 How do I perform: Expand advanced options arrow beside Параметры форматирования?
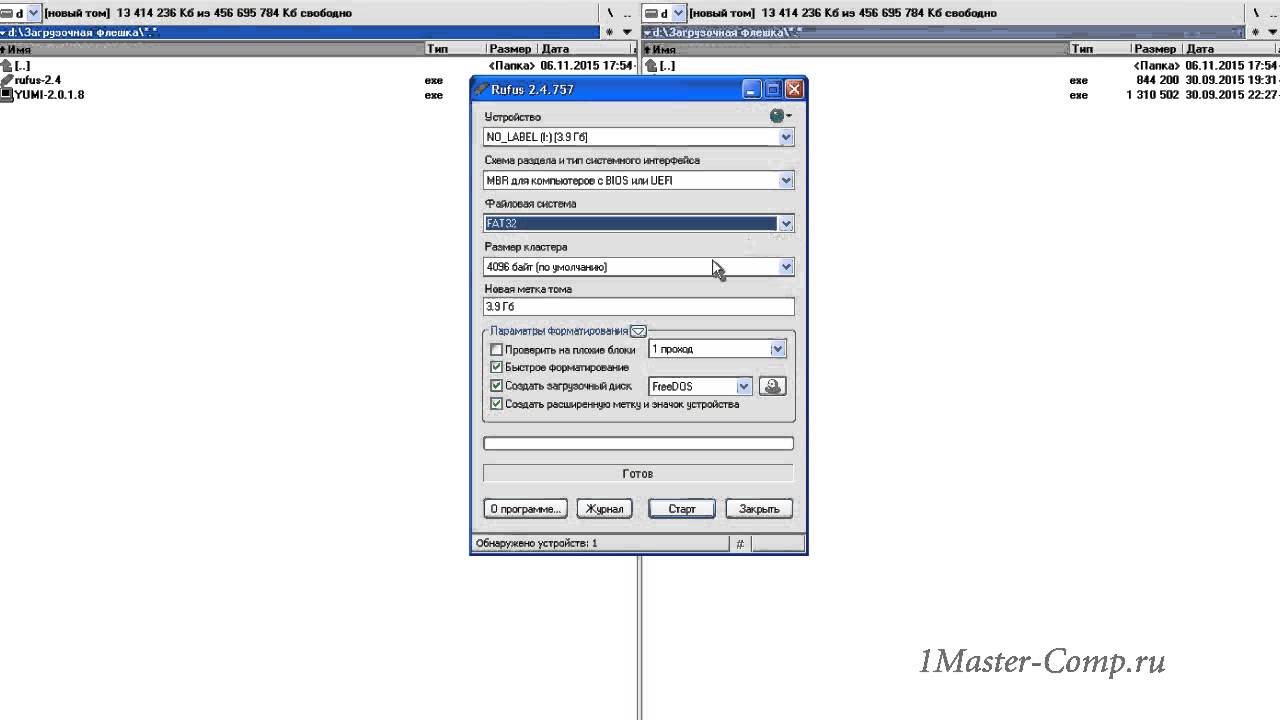[x=638, y=331]
